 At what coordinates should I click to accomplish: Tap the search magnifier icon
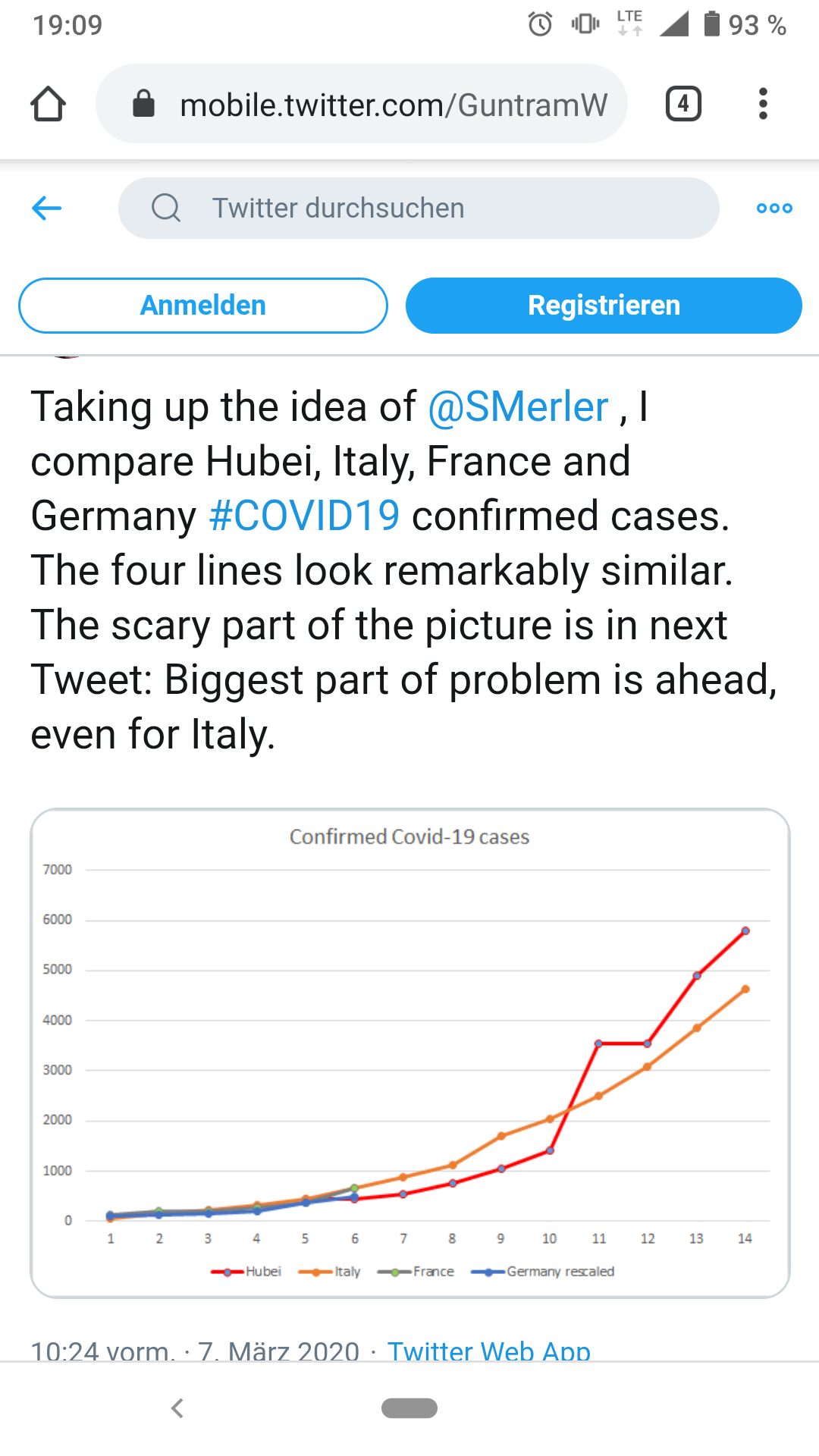[x=166, y=208]
